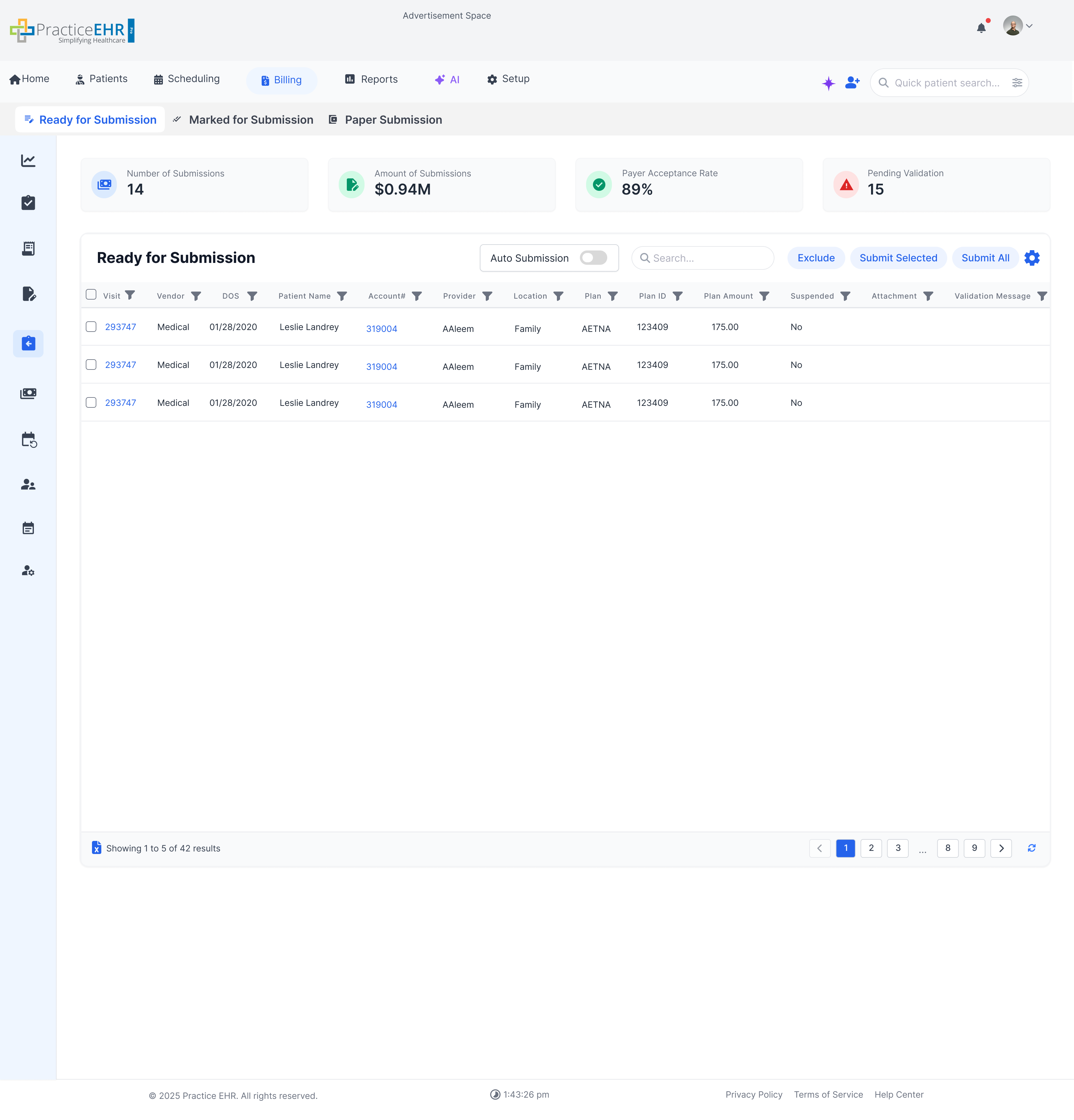This screenshot has width=1074, height=1120.
Task: Open the Patient Name column filter
Action: click(x=342, y=296)
